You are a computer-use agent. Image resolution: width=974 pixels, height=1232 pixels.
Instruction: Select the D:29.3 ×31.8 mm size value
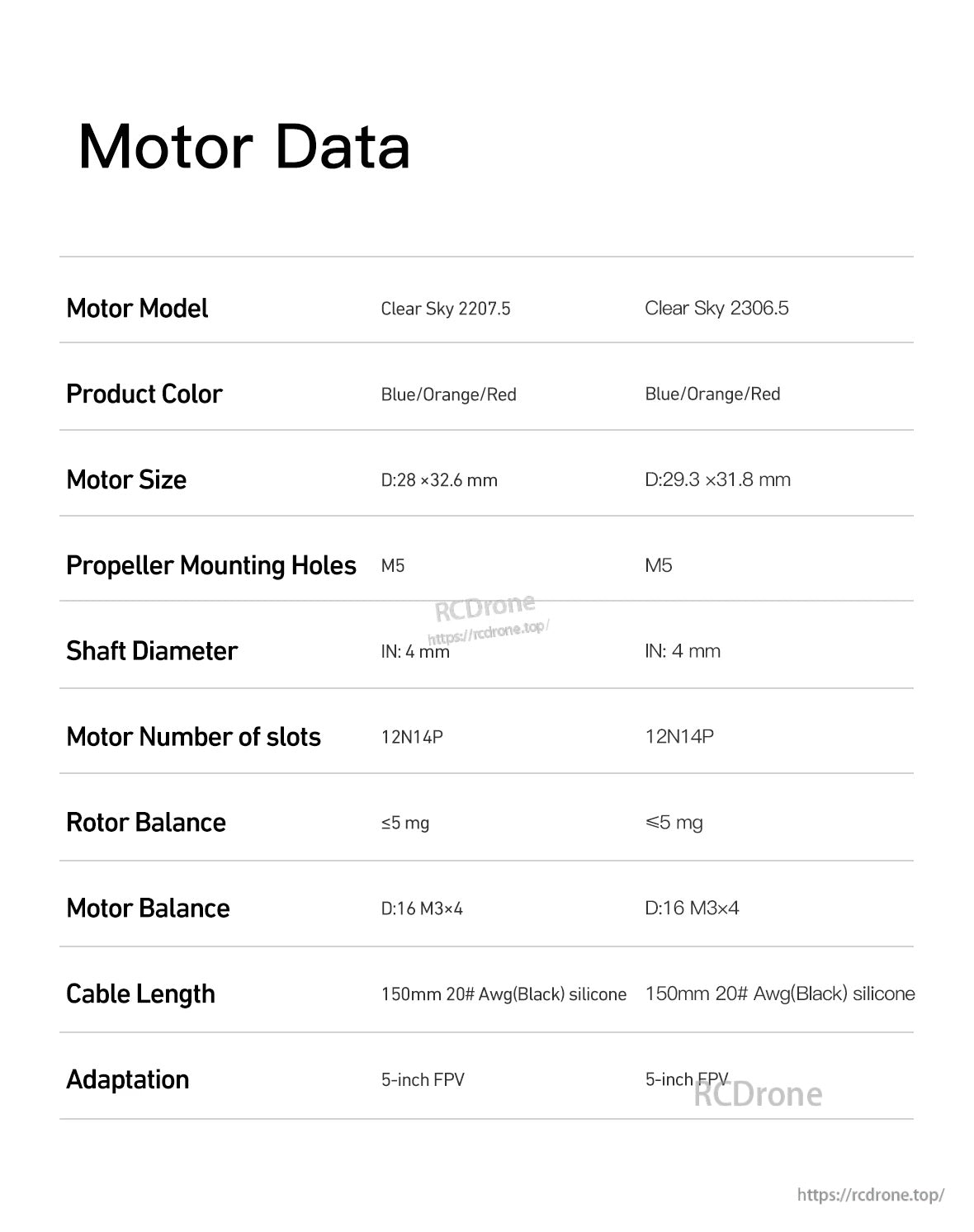717,479
